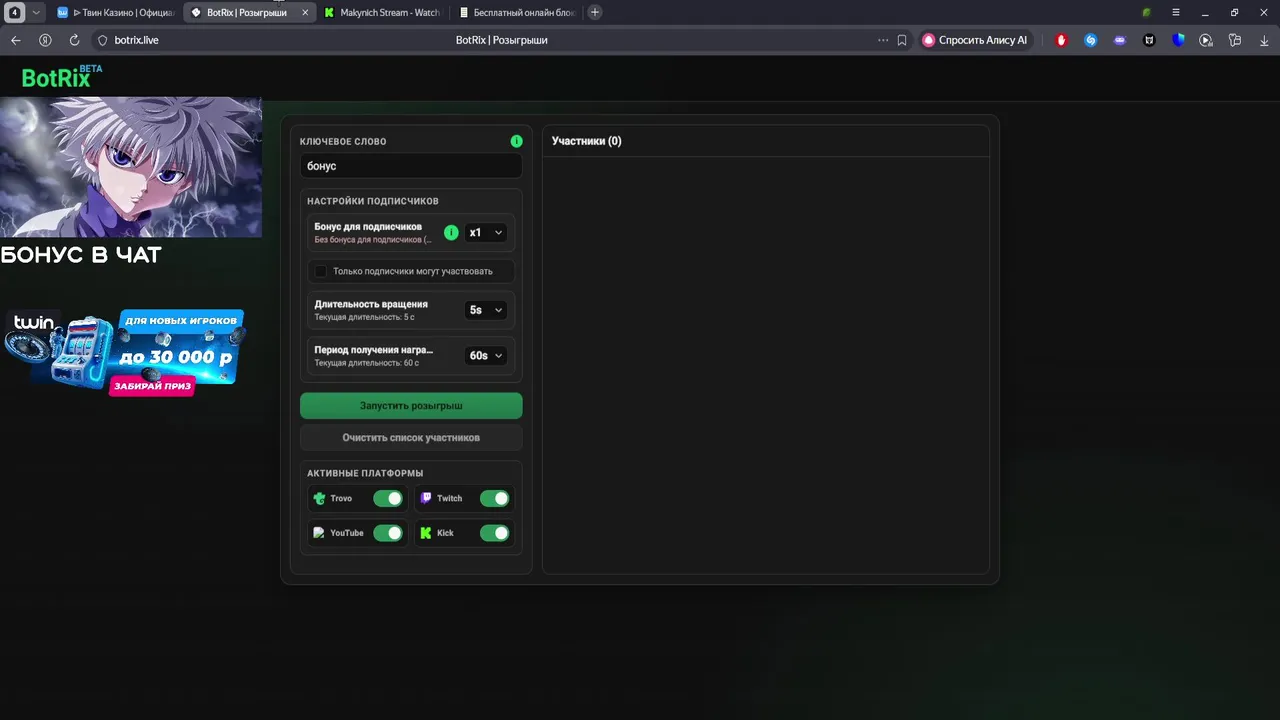This screenshot has height=720, width=1280.
Task: Open the extensions puzzle icon
Action: pyautogui.click(x=1235, y=40)
